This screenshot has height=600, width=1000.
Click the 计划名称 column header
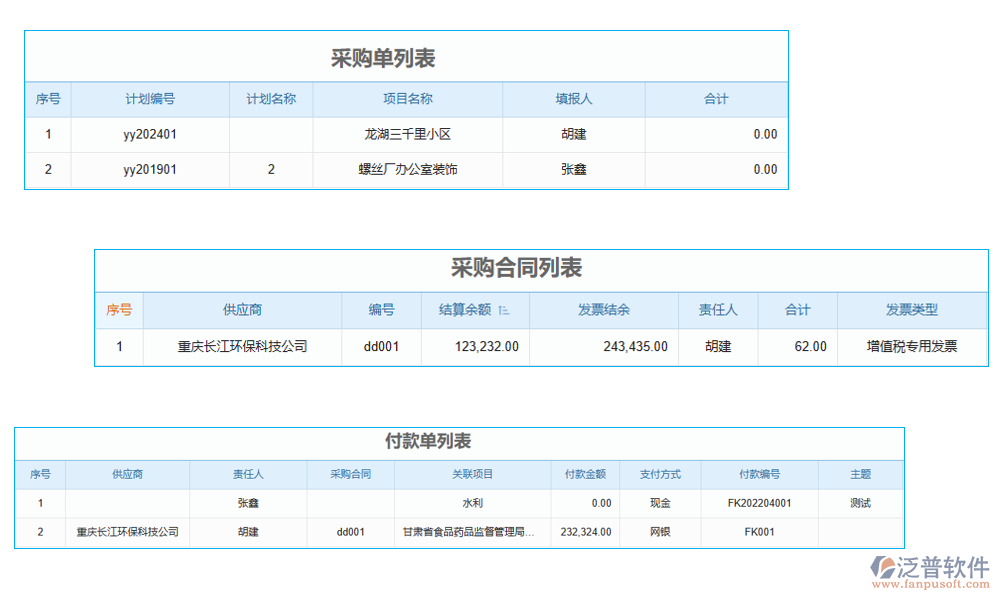(271, 99)
